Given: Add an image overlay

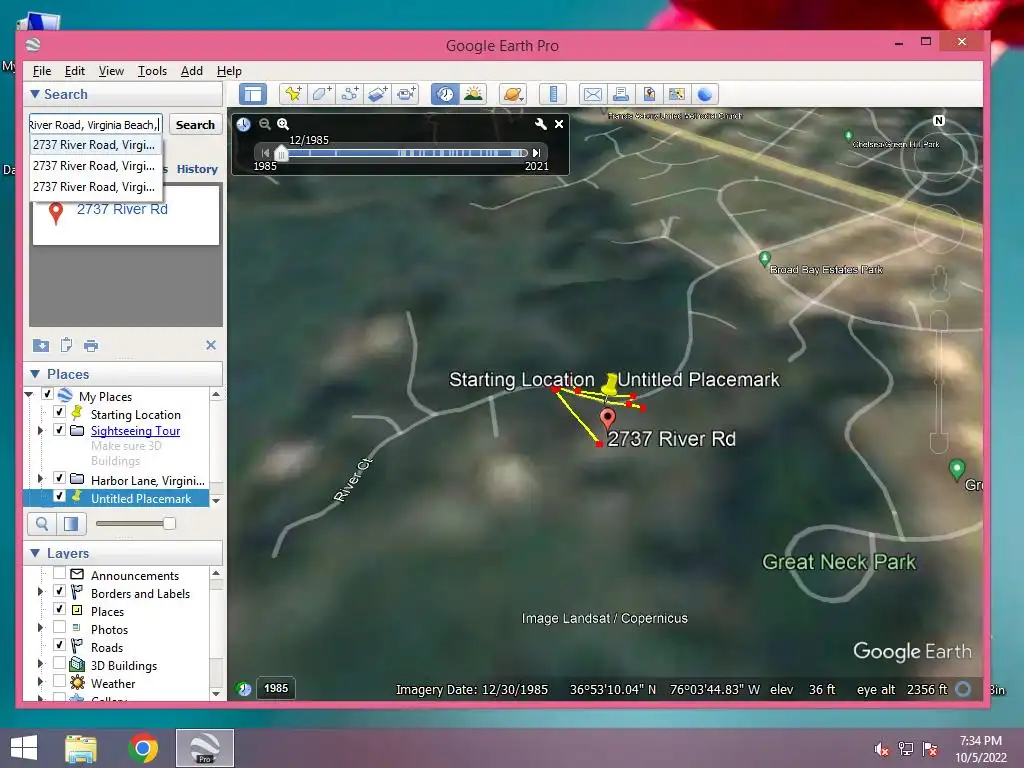Looking at the screenshot, I should tap(377, 94).
